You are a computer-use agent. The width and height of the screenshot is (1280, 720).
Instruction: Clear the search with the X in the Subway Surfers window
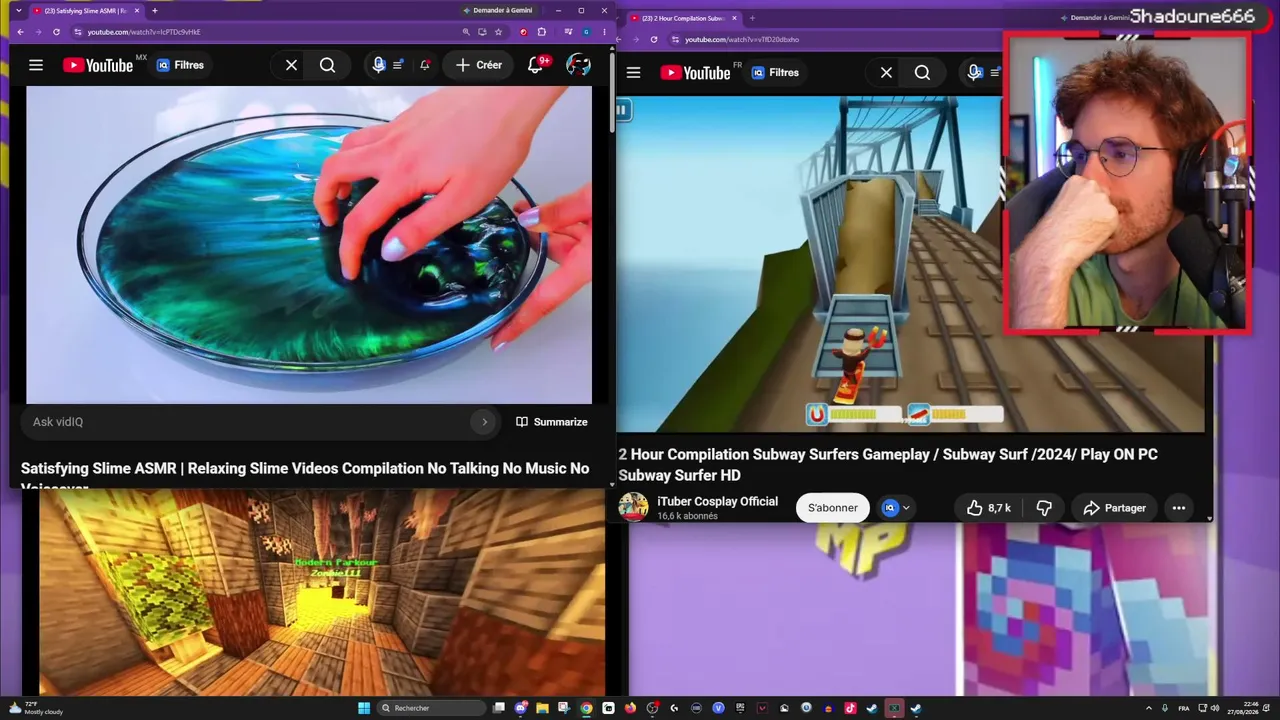click(886, 73)
